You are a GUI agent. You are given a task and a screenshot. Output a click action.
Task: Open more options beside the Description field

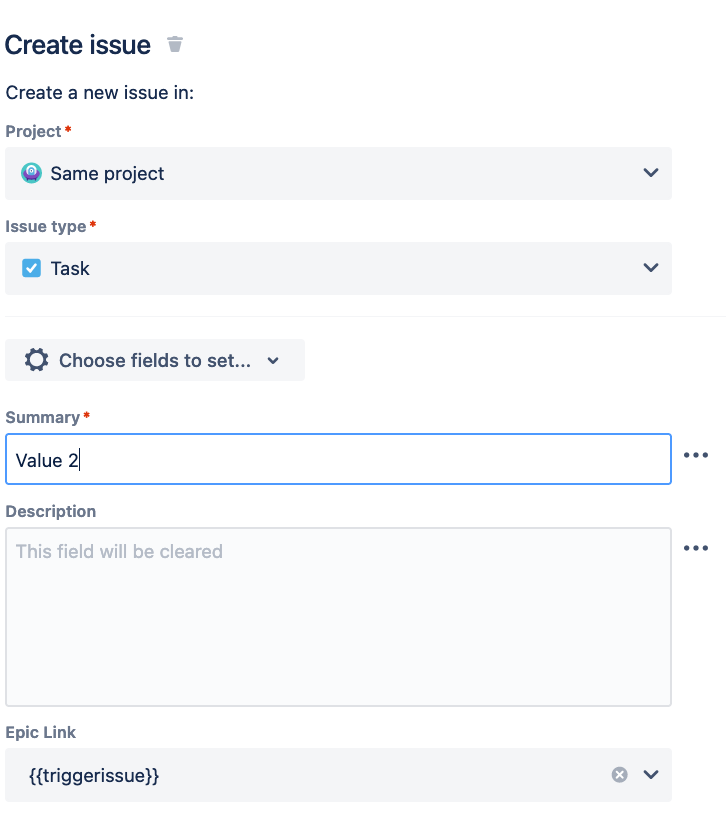(696, 548)
